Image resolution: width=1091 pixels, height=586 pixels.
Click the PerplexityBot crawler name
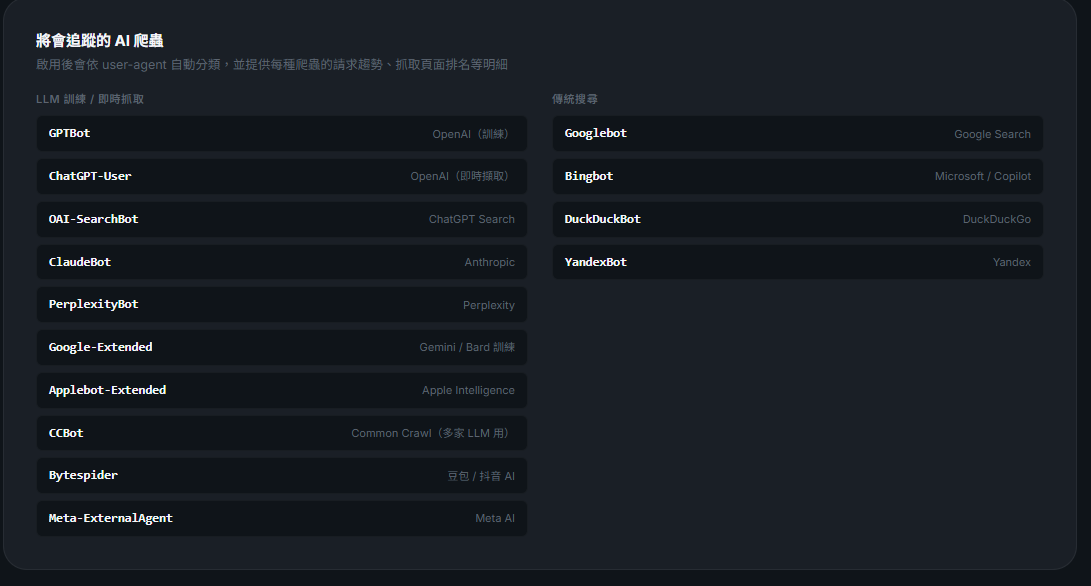pos(93,304)
